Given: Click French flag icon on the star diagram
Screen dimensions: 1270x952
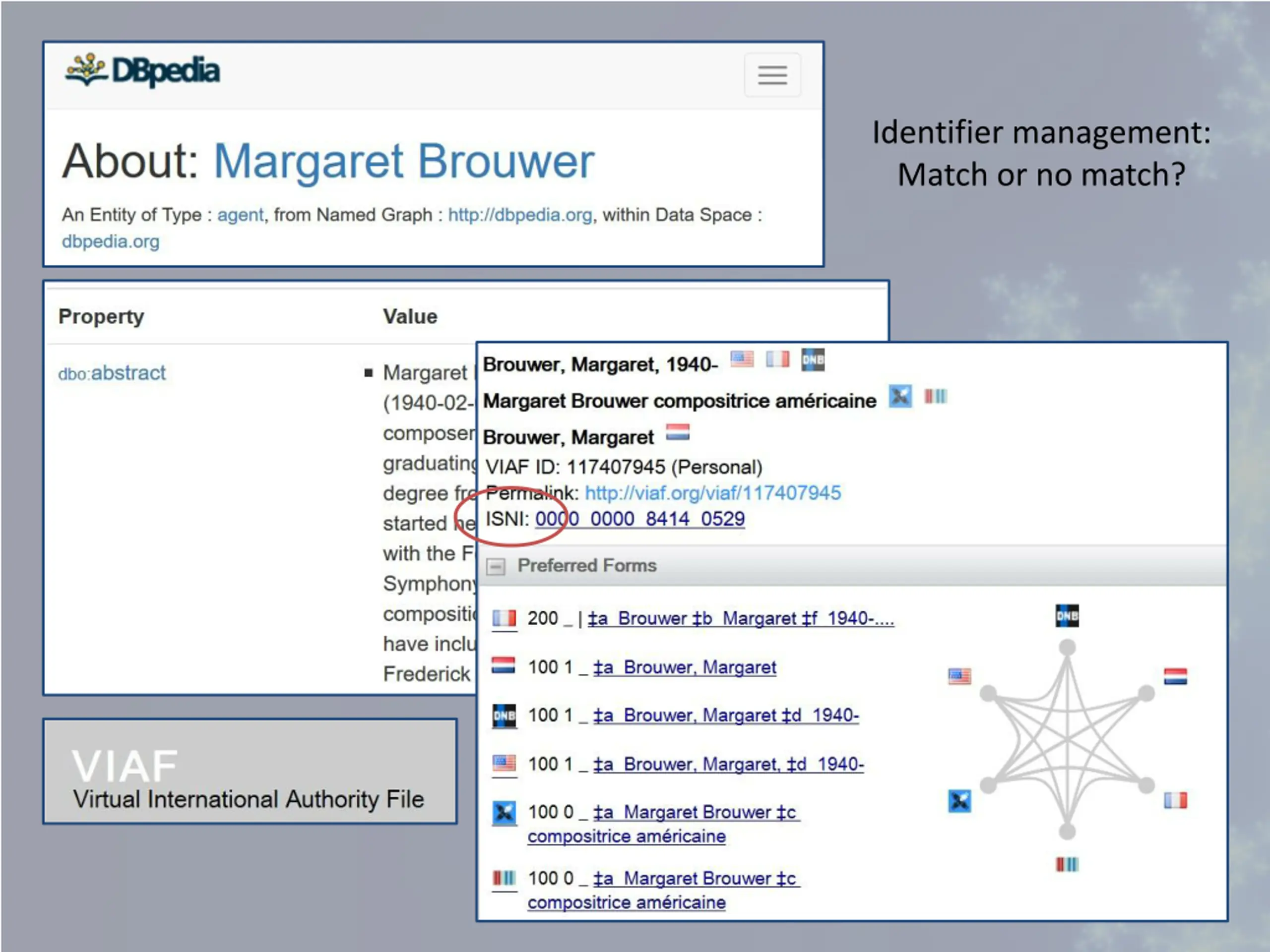Looking at the screenshot, I should click(x=1175, y=800).
